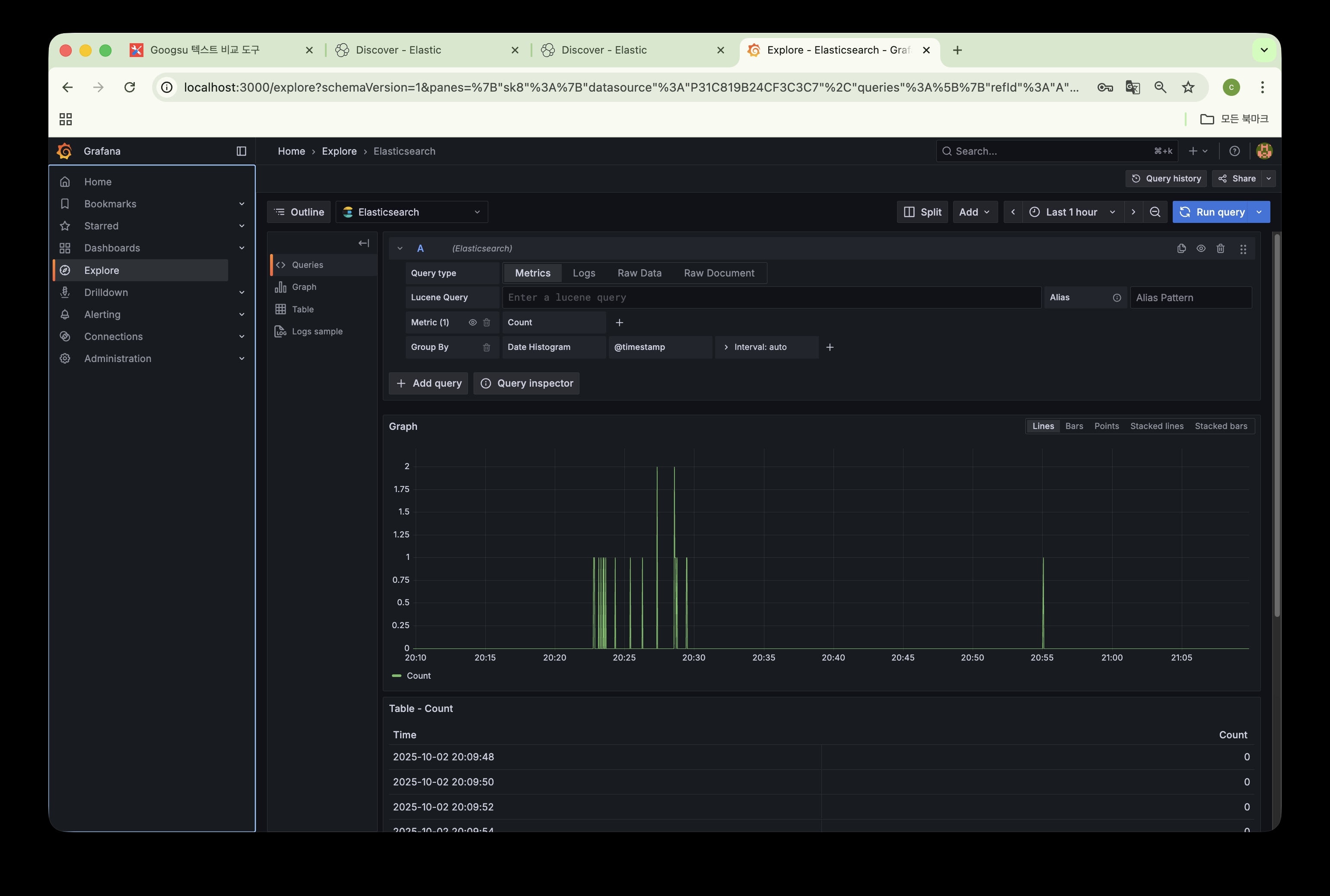This screenshot has width=1330, height=896.
Task: Switch graph style to Points
Action: pos(1107,426)
